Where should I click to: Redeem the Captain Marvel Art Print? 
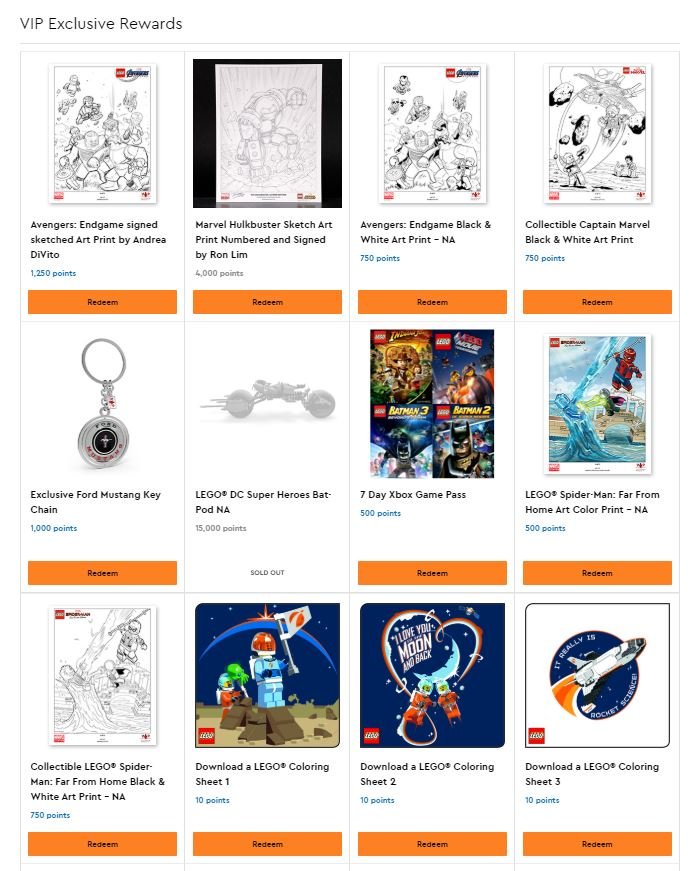pos(597,302)
